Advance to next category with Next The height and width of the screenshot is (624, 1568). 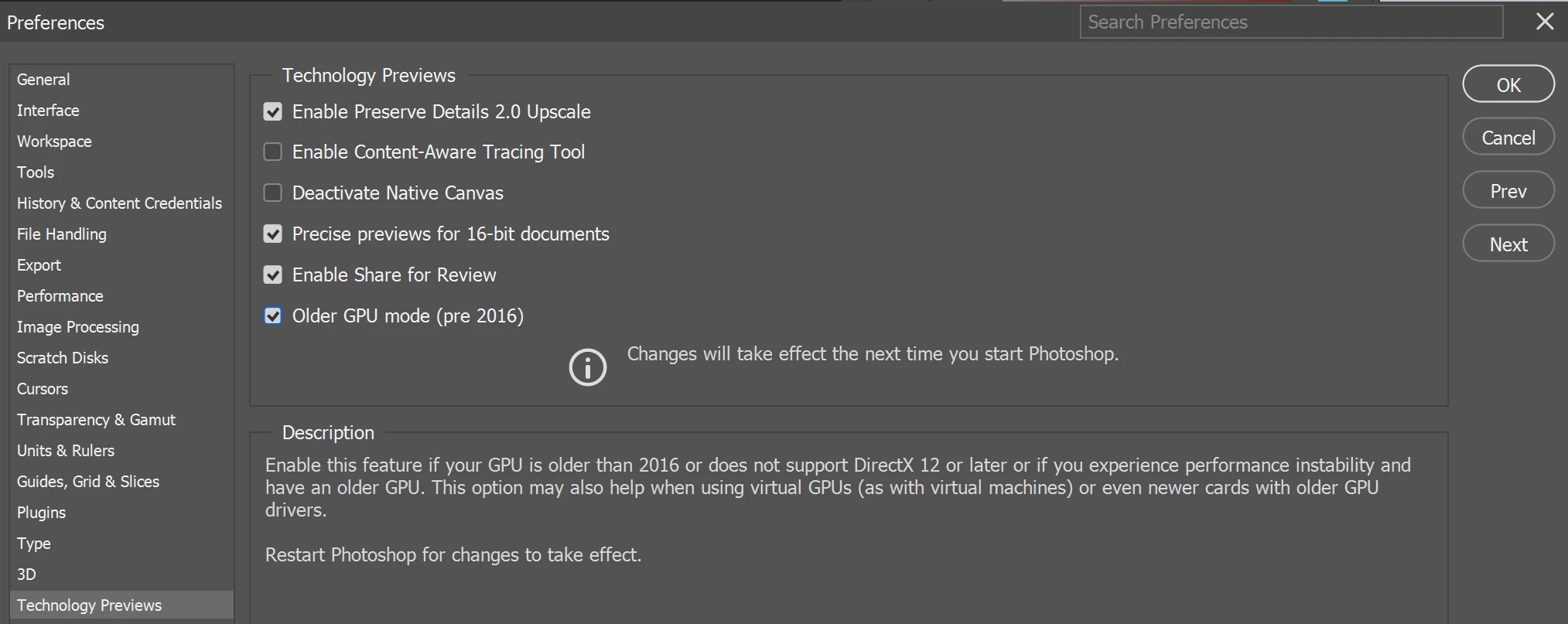1508,244
